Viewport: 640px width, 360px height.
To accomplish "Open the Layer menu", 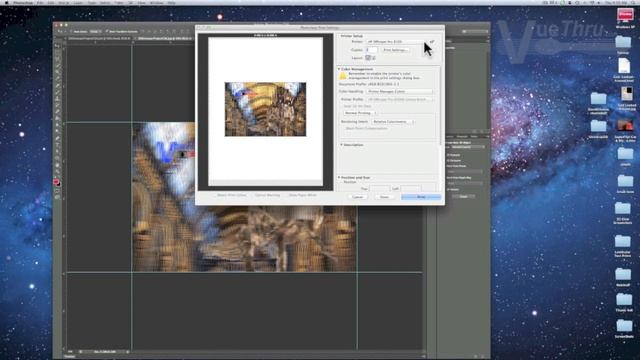I will (78, 2).
